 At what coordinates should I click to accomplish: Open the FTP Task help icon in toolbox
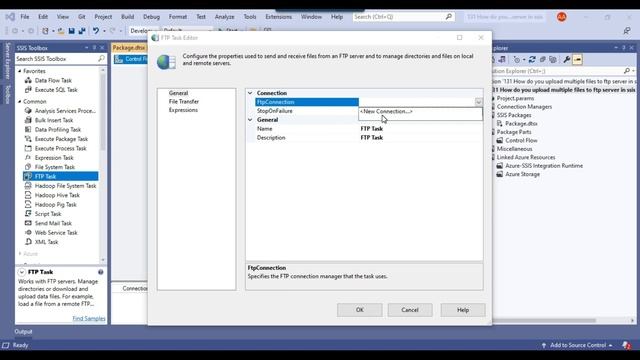pyautogui.click(x=100, y=272)
